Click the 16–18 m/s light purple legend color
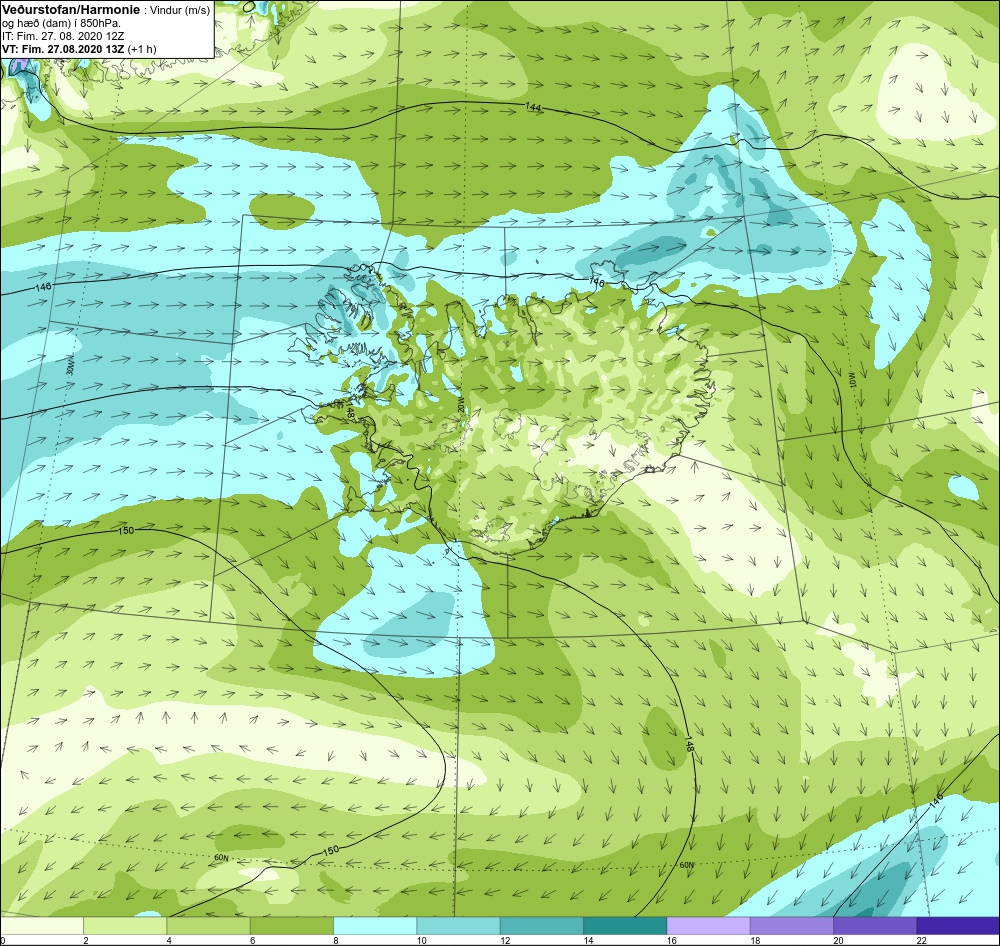1000x946 pixels. click(708, 925)
